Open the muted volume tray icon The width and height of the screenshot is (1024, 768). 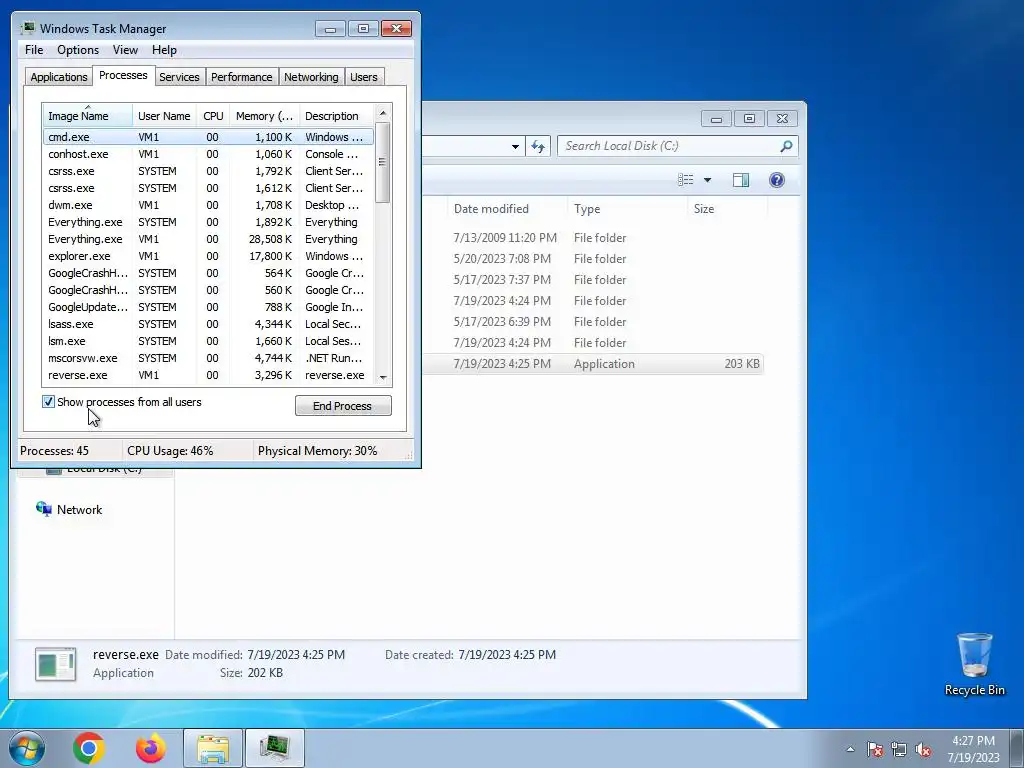click(923, 749)
